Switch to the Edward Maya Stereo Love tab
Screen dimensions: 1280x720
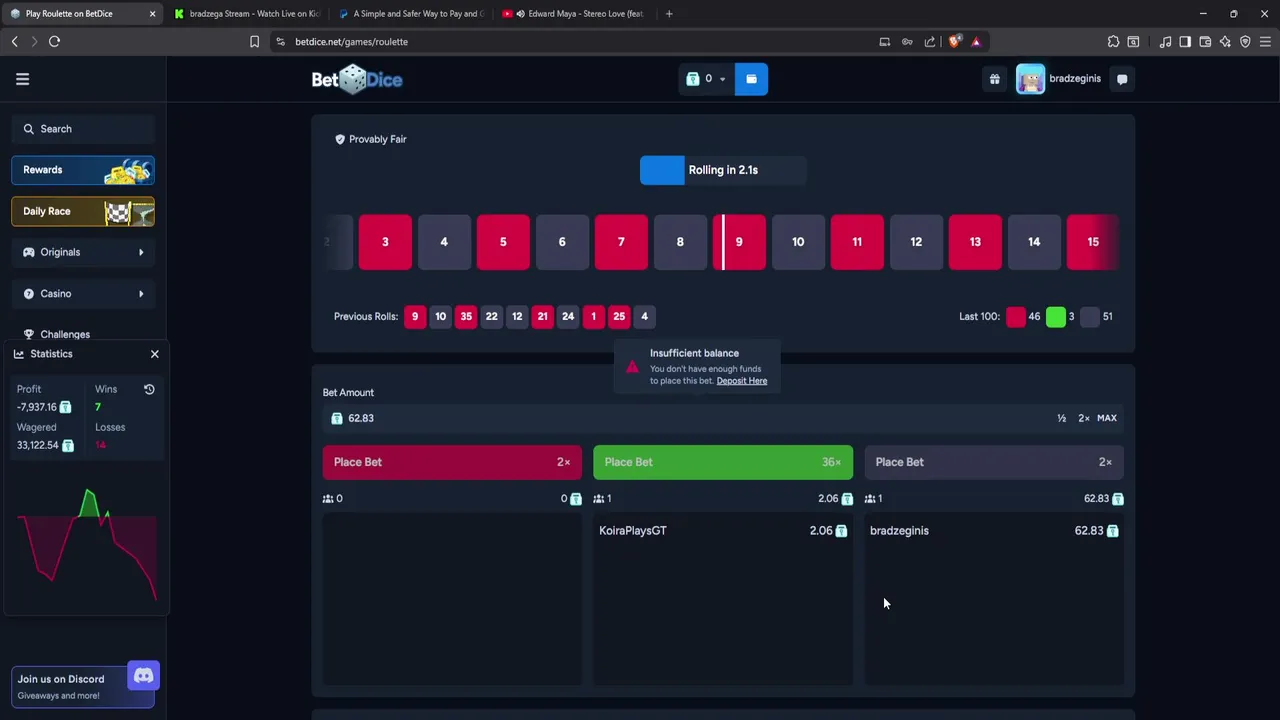tap(575, 14)
